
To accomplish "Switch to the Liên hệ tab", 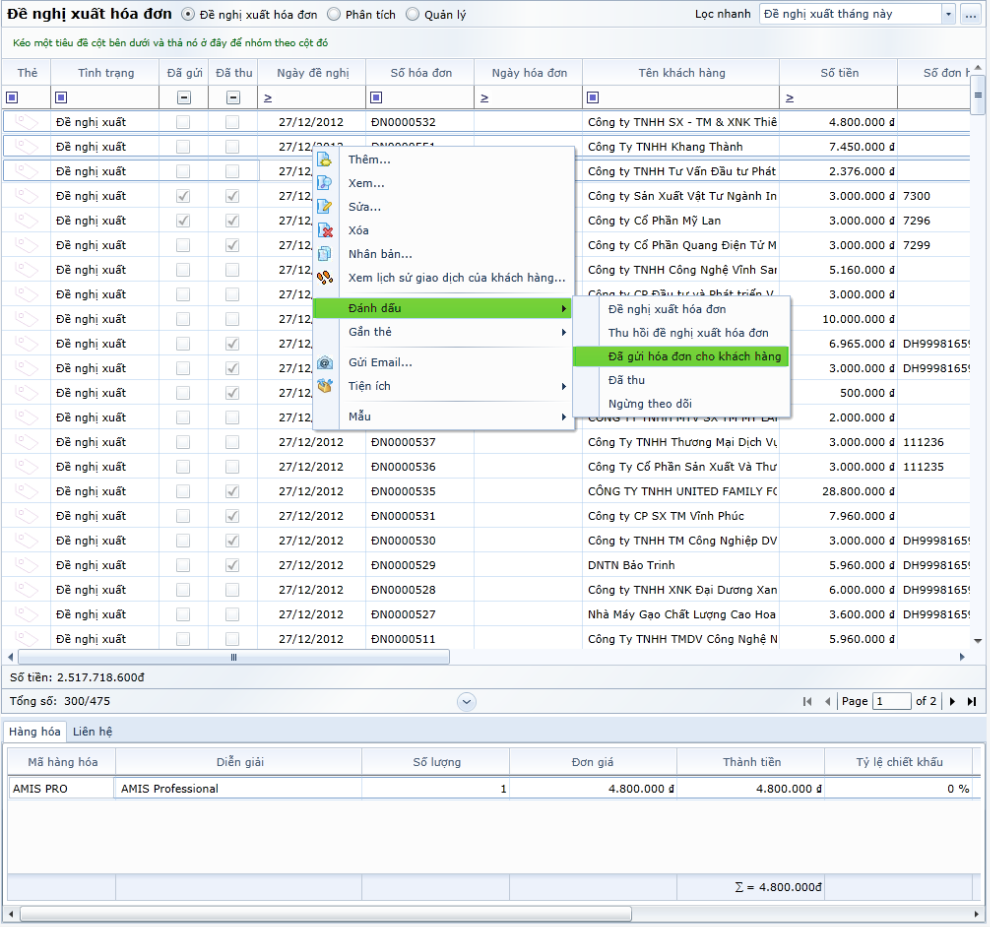I will coord(92,732).
